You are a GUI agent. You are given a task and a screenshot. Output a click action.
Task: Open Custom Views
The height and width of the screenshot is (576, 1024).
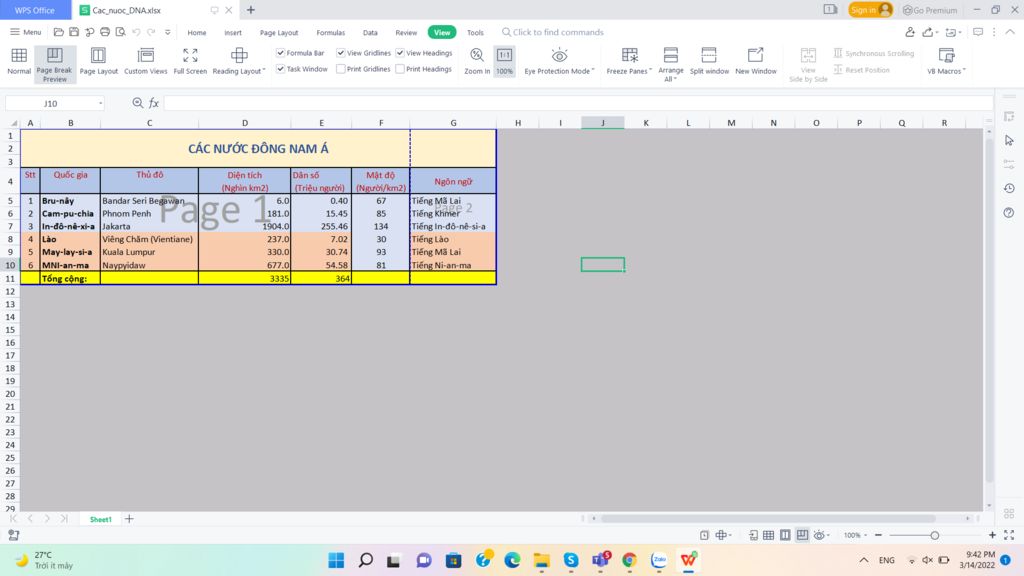click(146, 62)
